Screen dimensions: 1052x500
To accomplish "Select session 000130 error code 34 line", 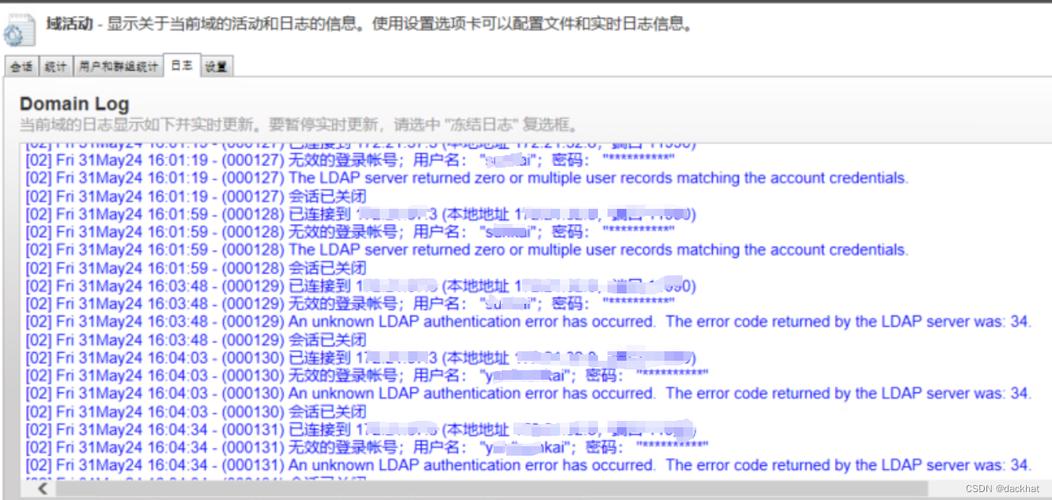I will pyautogui.click(x=528, y=393).
